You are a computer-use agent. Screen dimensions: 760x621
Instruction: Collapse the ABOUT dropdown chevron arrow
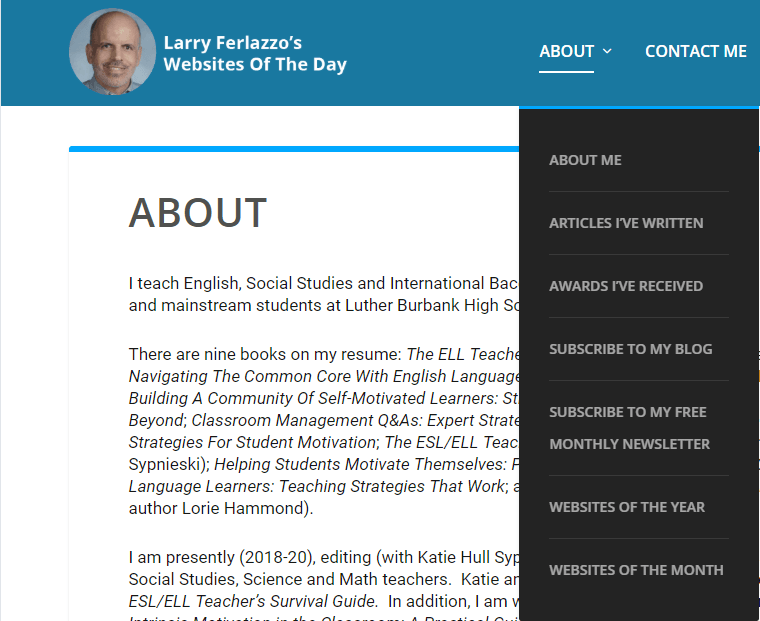(608, 51)
